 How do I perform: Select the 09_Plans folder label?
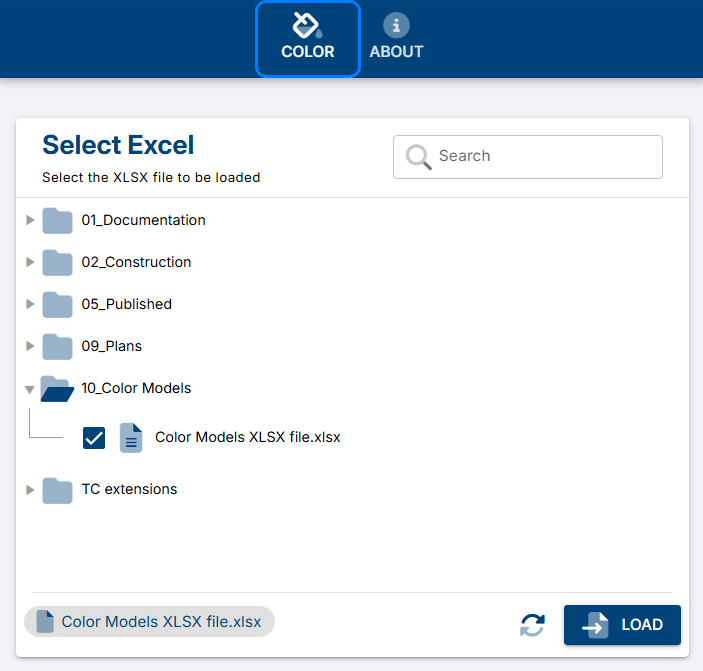111,346
